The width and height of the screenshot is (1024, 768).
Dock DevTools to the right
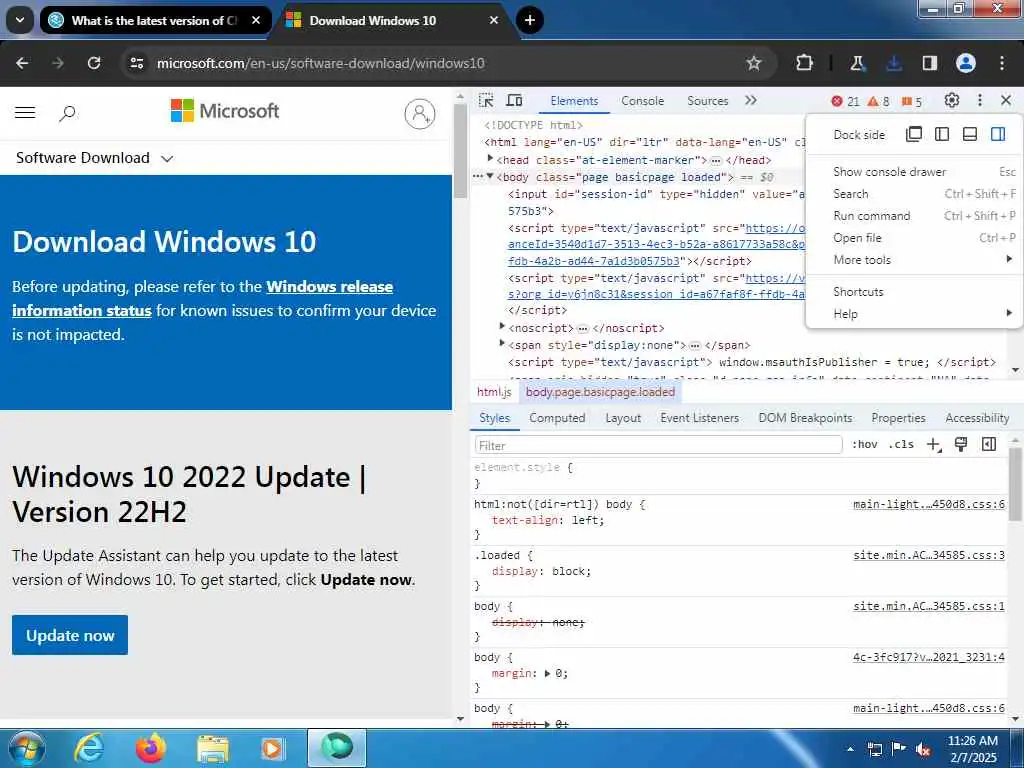(x=998, y=135)
